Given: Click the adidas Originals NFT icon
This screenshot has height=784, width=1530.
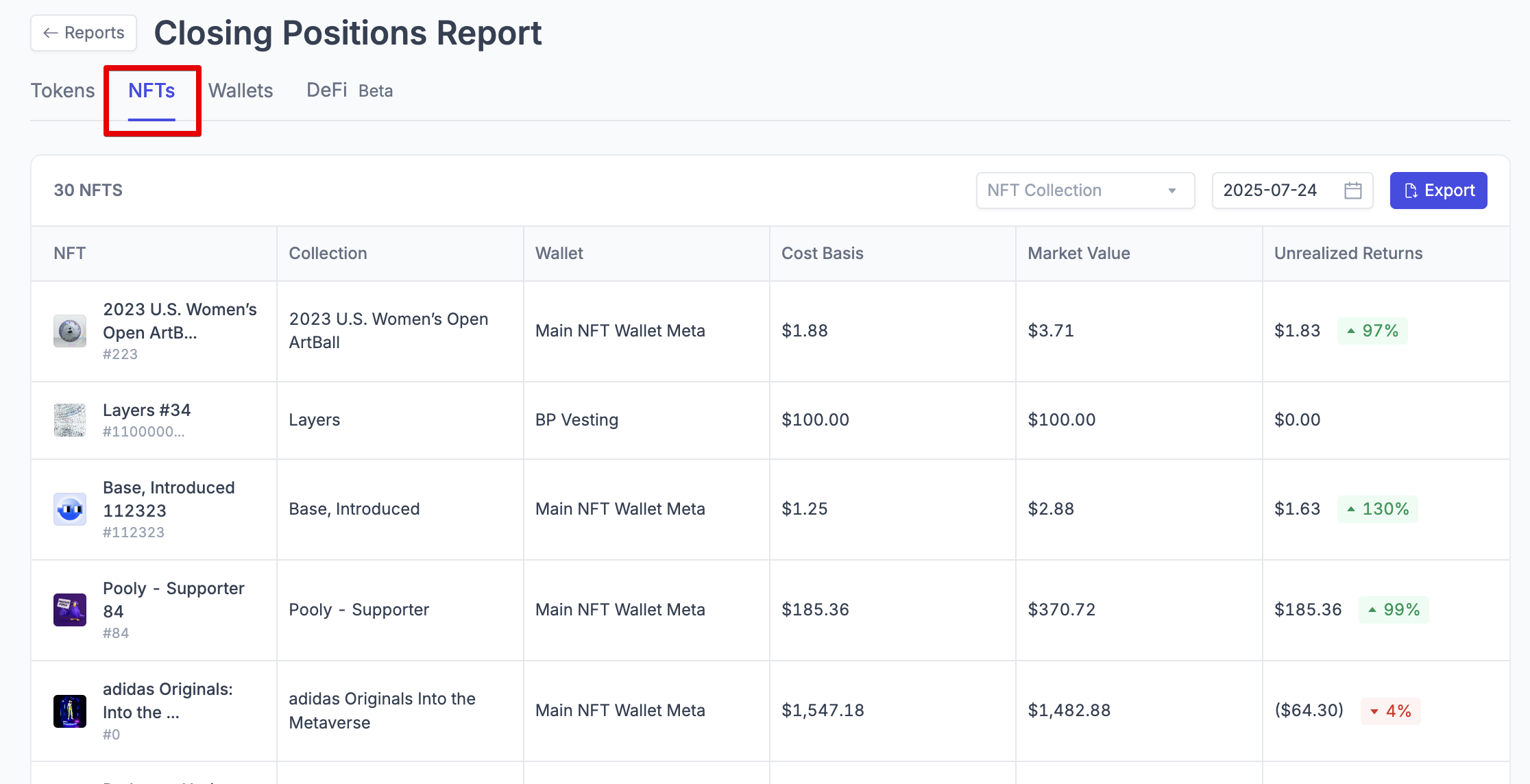Looking at the screenshot, I should click(70, 711).
